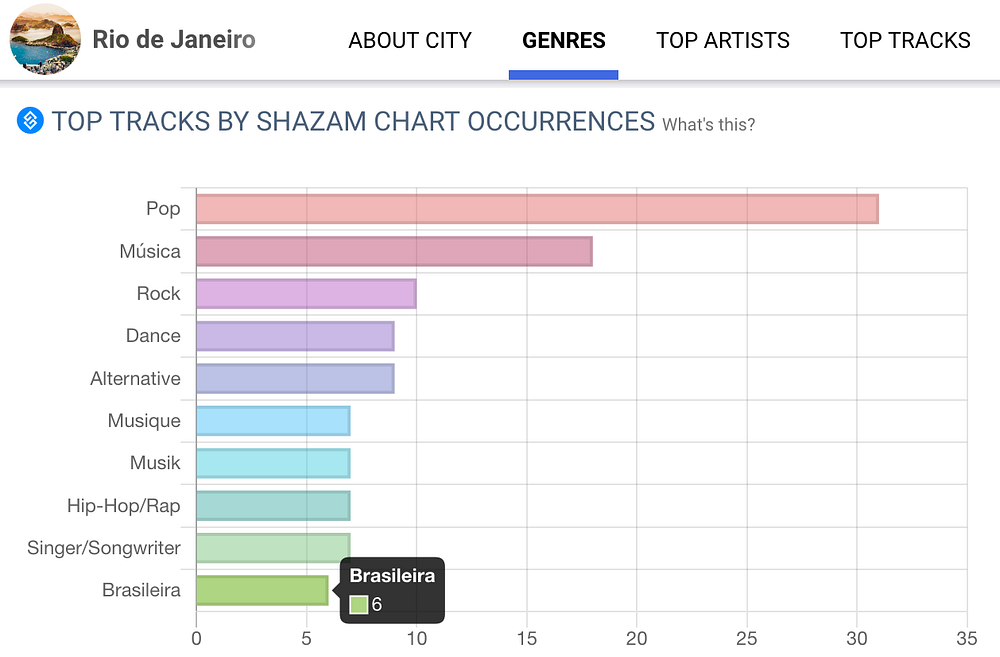
Task: Select the Alternative genre bar
Action: [x=295, y=378]
